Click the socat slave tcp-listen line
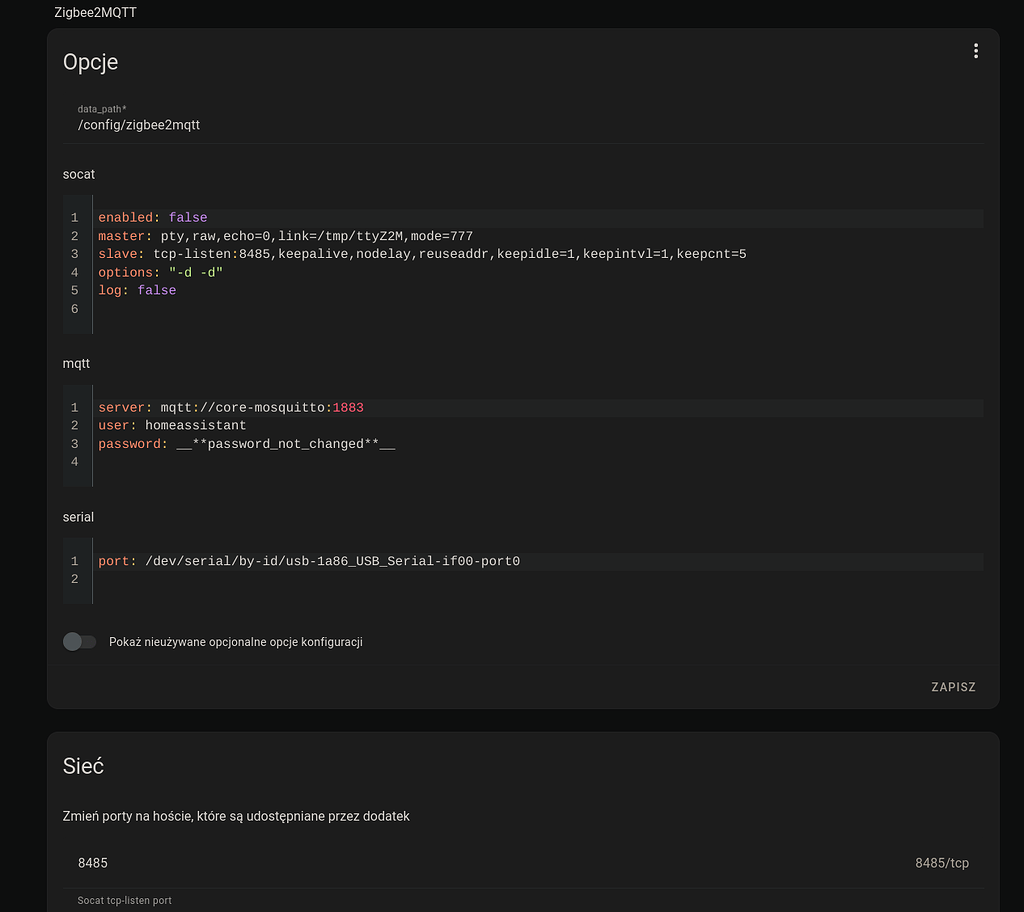 click(422, 255)
